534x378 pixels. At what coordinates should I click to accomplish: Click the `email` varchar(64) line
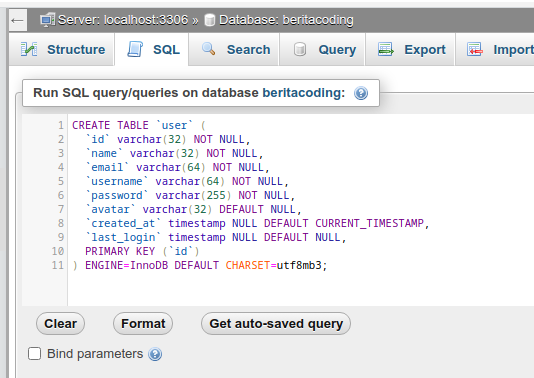click(x=177, y=167)
